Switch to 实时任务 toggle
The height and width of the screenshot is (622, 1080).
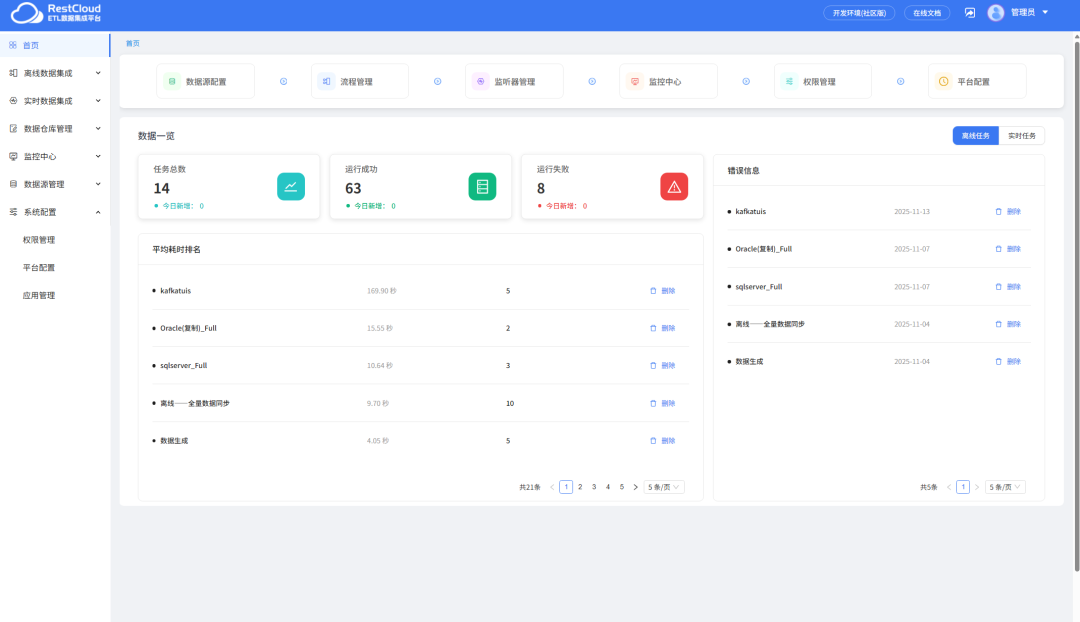click(x=1021, y=136)
